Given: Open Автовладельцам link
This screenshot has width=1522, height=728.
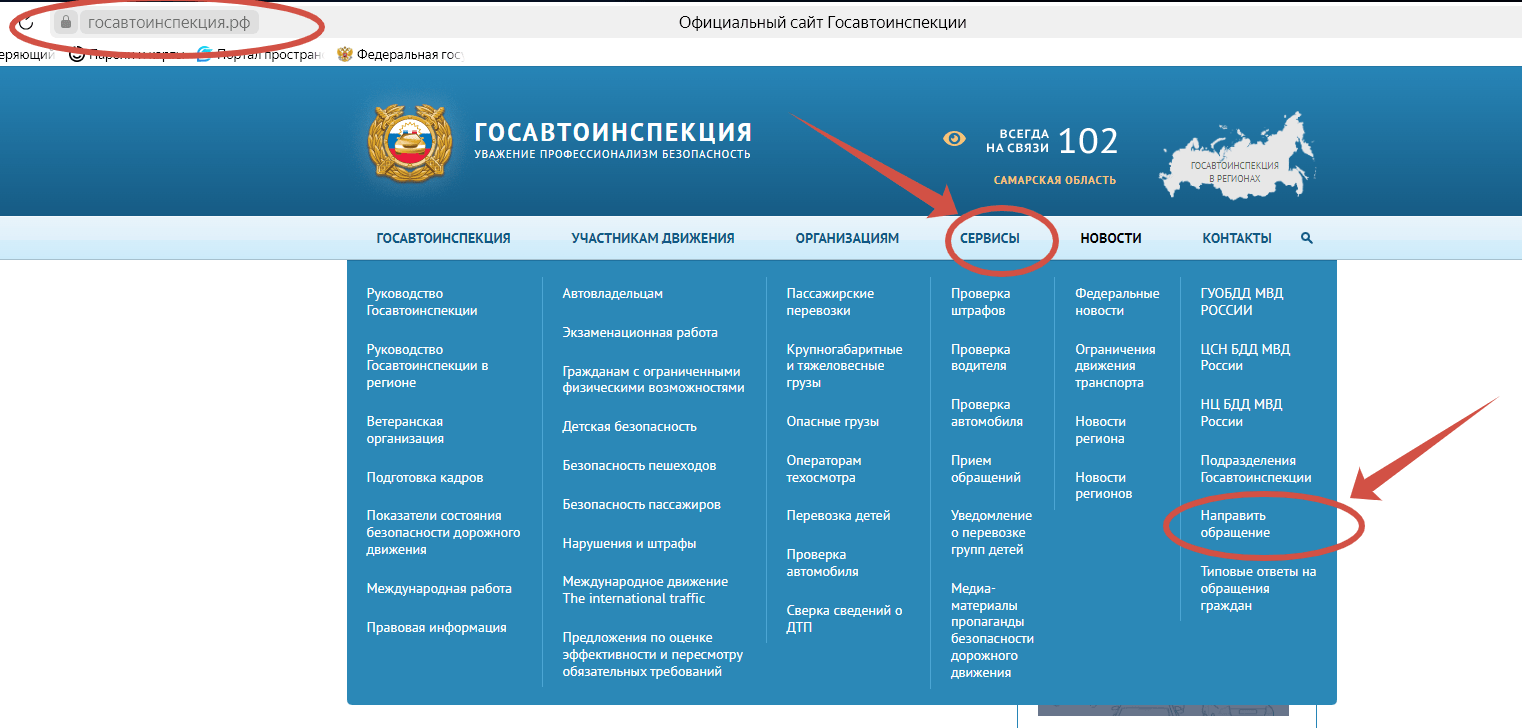Looking at the screenshot, I should [x=612, y=293].
